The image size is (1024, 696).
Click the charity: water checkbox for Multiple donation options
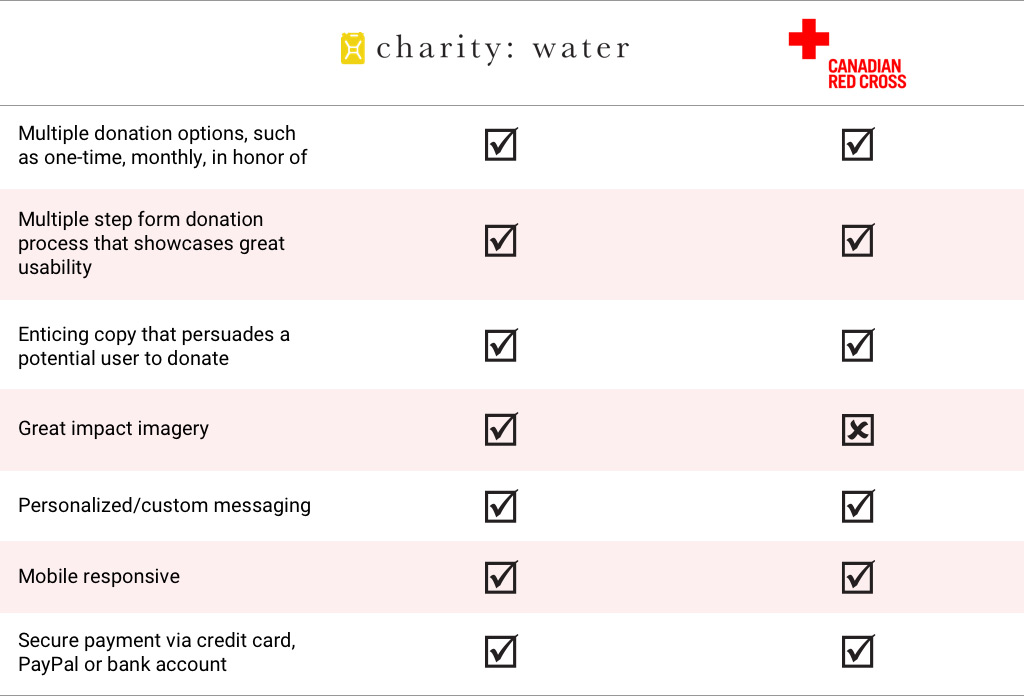(501, 144)
